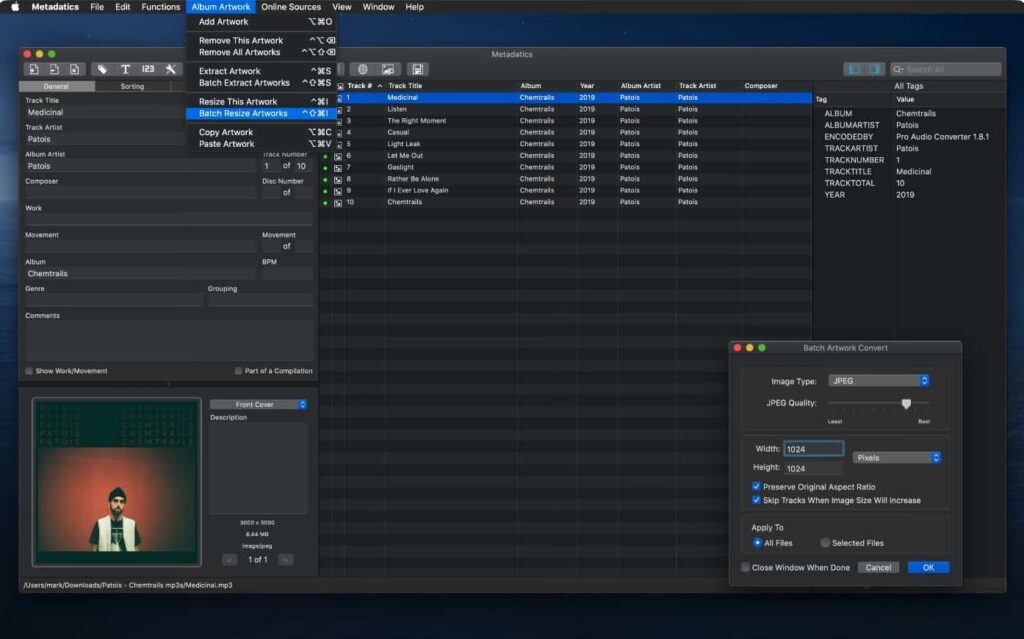1024x639 pixels.
Task: Open the tag editing panel via tag icon
Action: [103, 70]
